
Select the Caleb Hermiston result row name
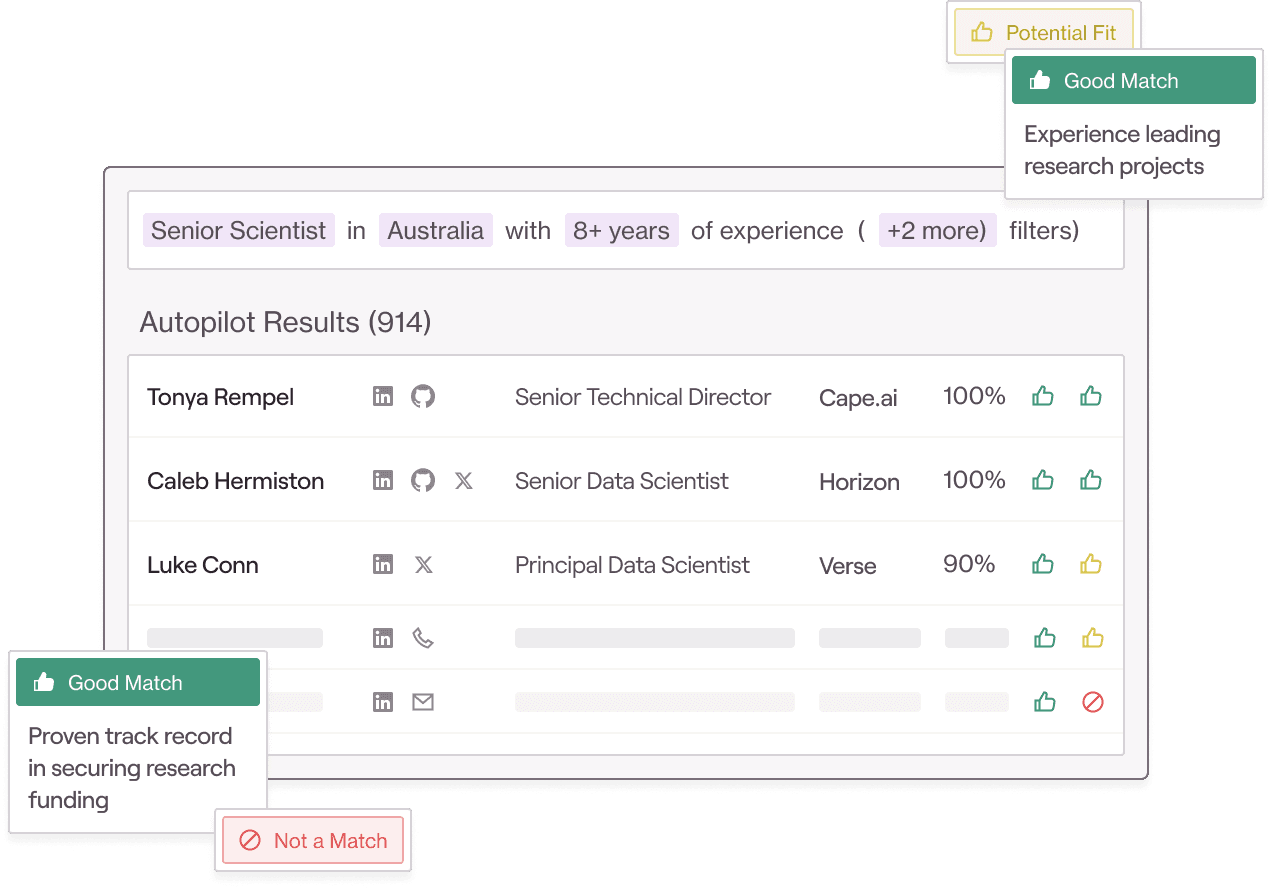point(236,481)
